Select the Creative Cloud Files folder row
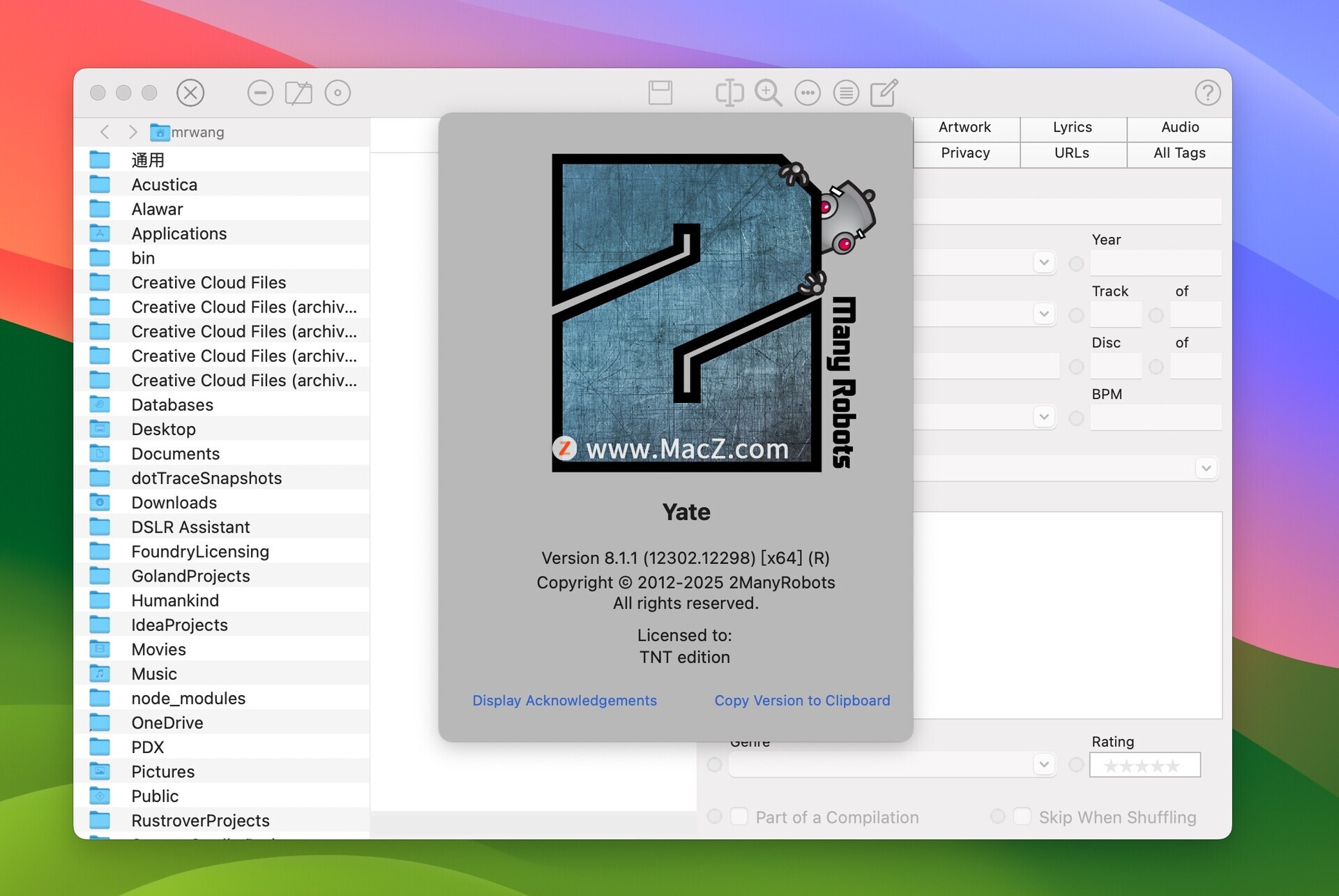Viewport: 1339px width, 896px height. coord(222,282)
